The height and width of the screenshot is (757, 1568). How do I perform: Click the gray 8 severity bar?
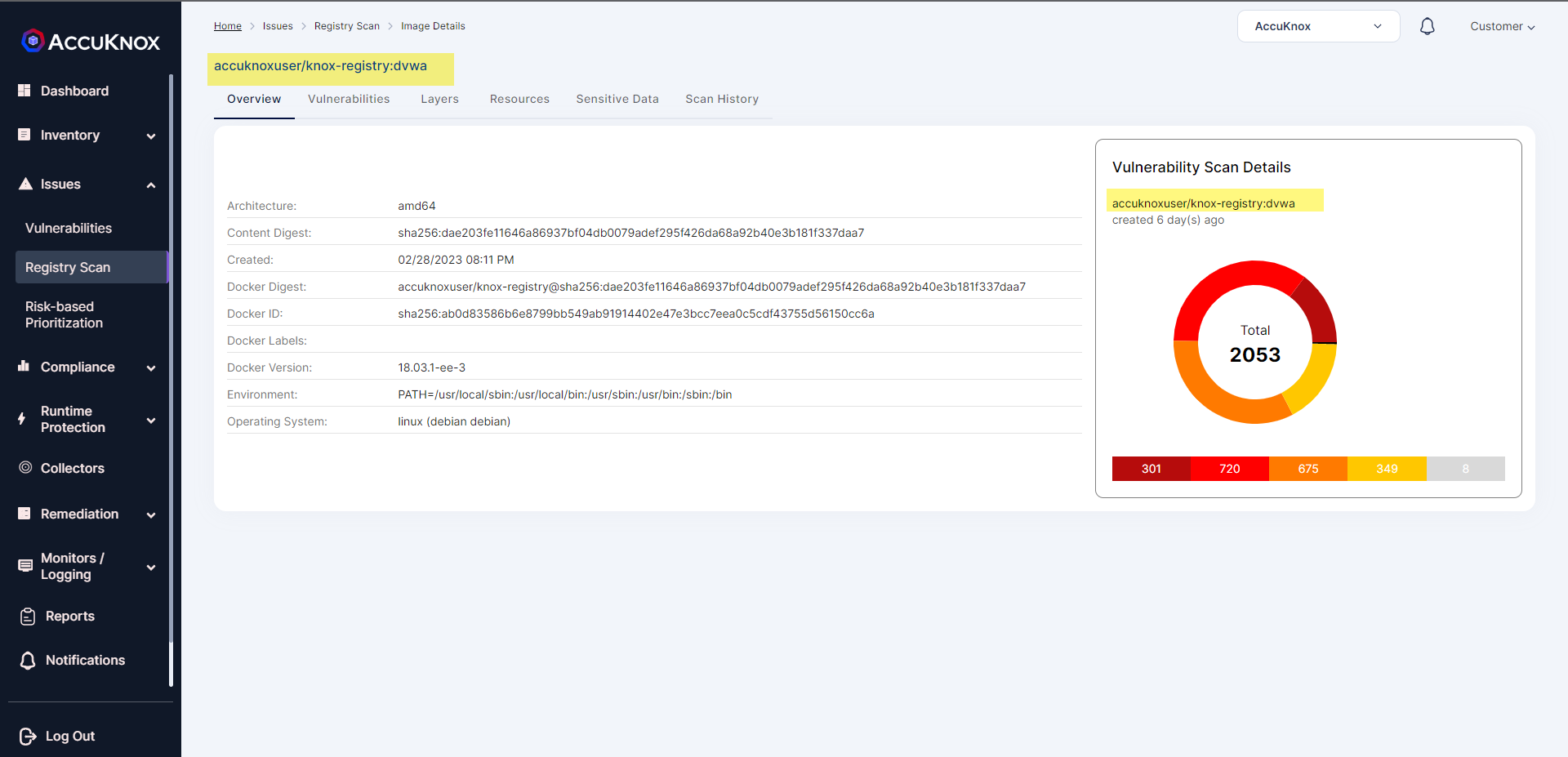click(1466, 469)
